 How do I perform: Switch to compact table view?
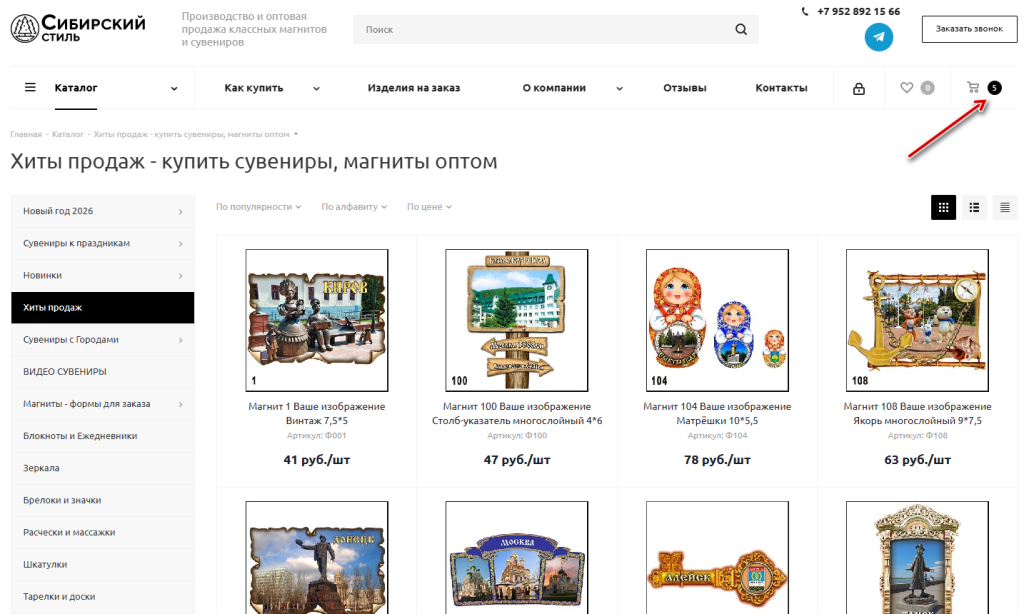1004,208
